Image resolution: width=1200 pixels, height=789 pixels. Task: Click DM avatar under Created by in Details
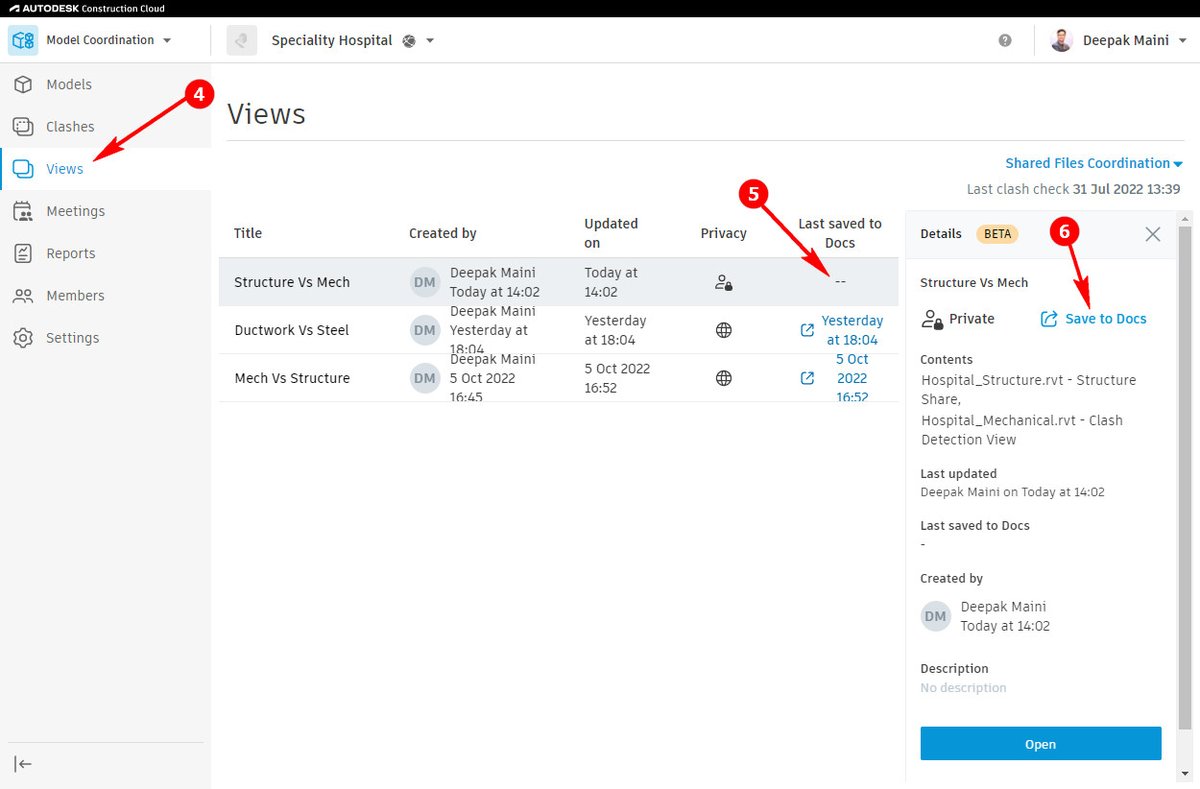[935, 616]
